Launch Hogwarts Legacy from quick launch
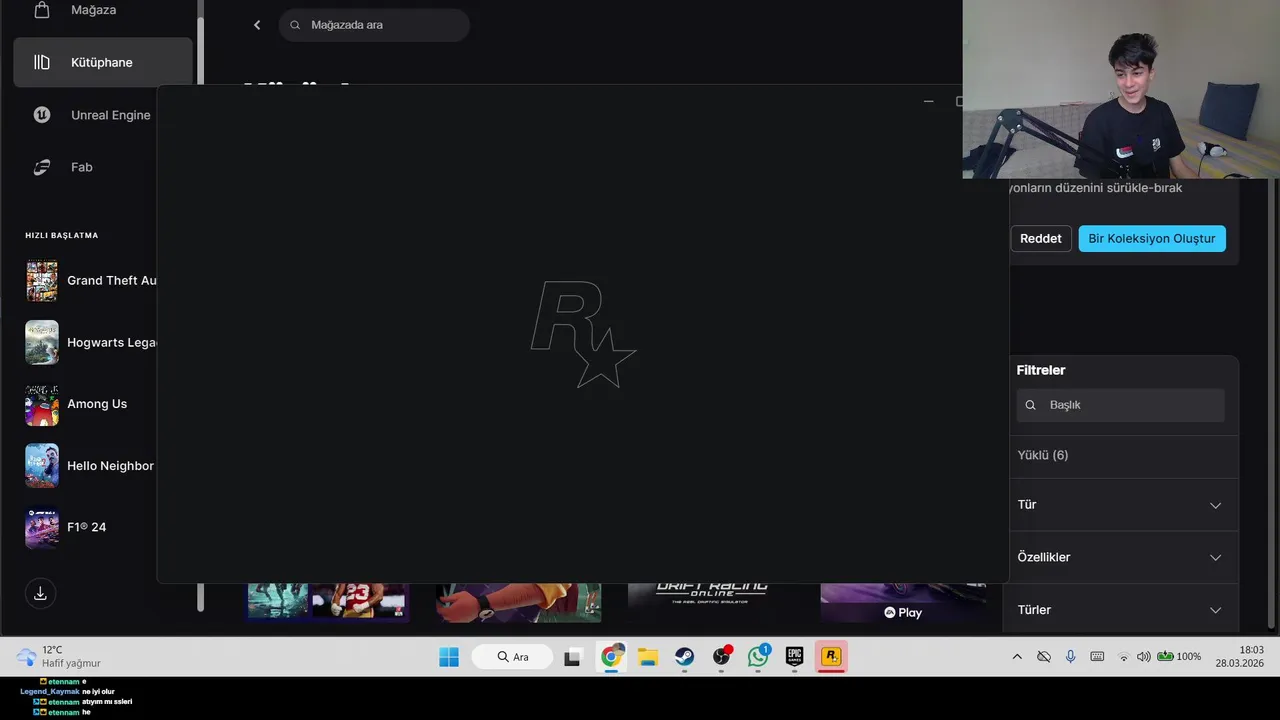The image size is (1280, 720). [x=91, y=342]
